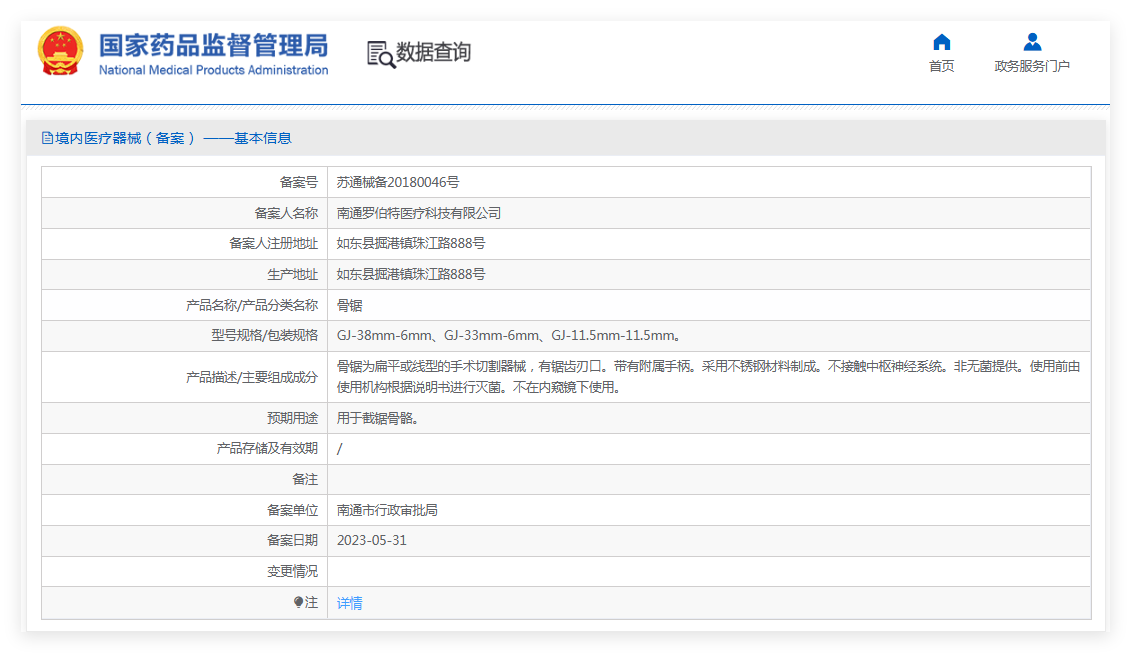Click 型号规格/包装规格 label
Screen dimensions: 1131x653
pos(264,336)
